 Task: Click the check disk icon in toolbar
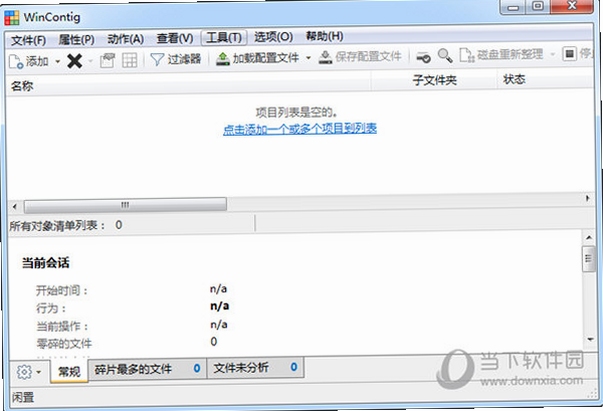point(423,57)
